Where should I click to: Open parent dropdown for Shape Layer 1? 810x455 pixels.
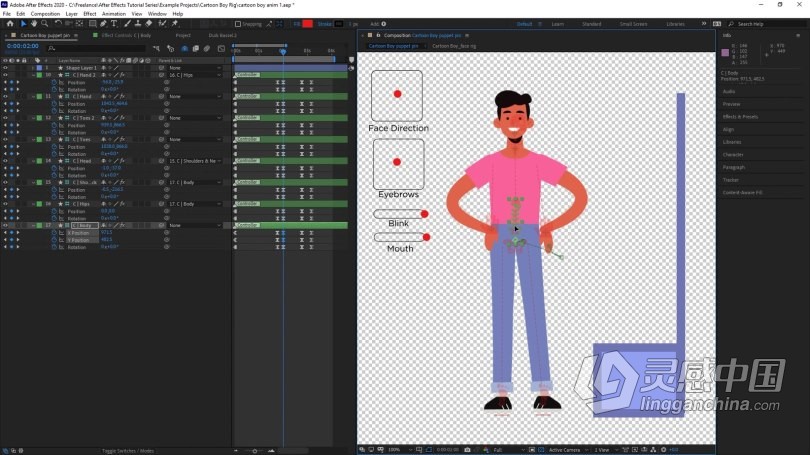click(195, 68)
